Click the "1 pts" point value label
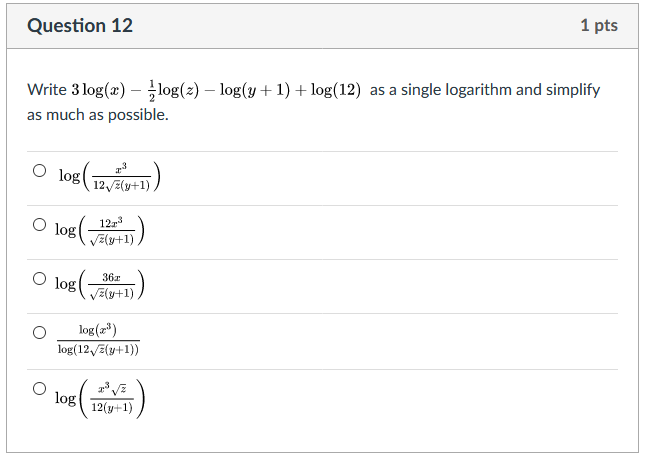666x460 pixels. pyautogui.click(x=598, y=26)
